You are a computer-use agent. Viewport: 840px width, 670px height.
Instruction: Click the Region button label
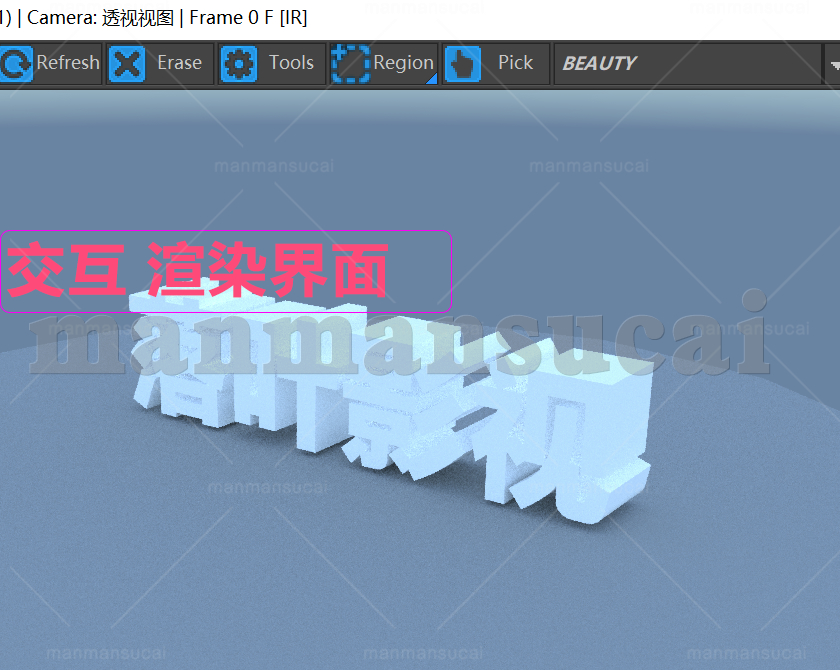pos(403,64)
